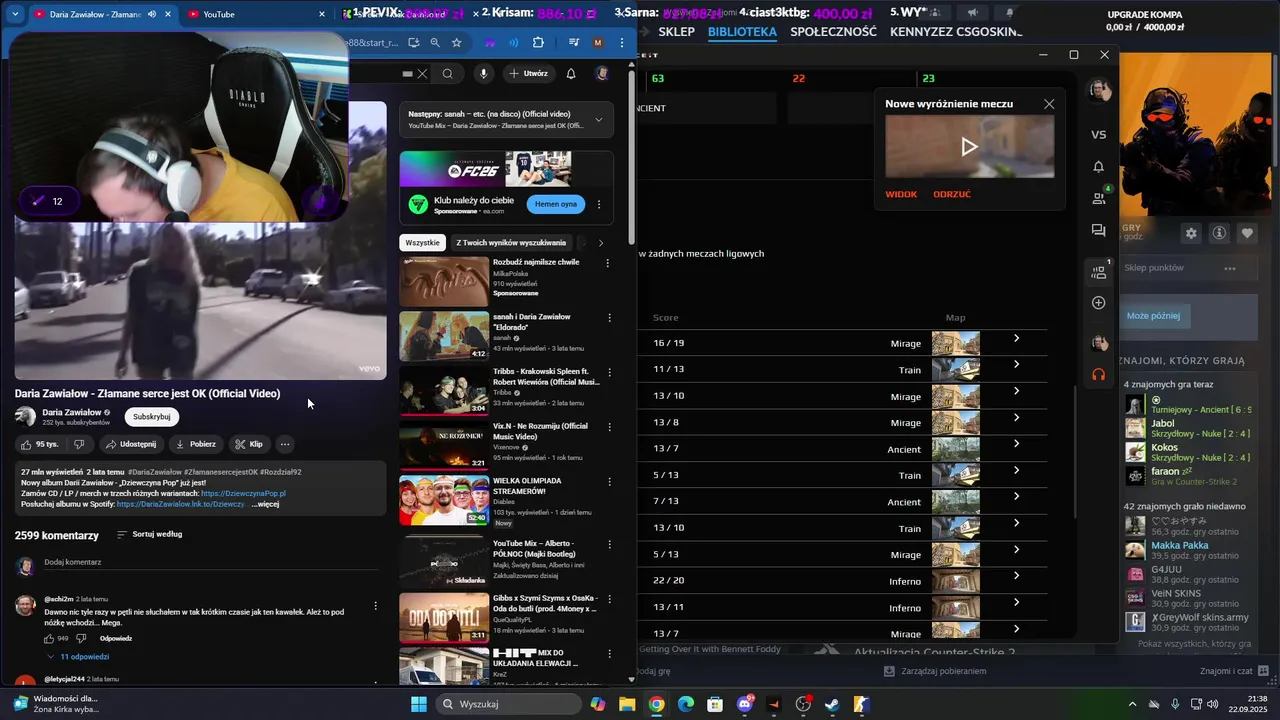Open Chrome tab search dropdown arrow

pyautogui.click(x=15, y=14)
